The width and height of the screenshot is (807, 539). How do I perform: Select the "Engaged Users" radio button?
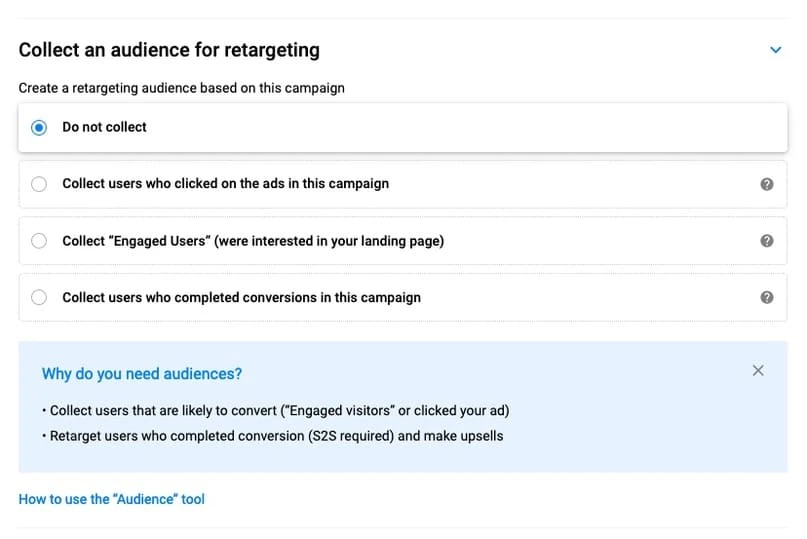[39, 240]
